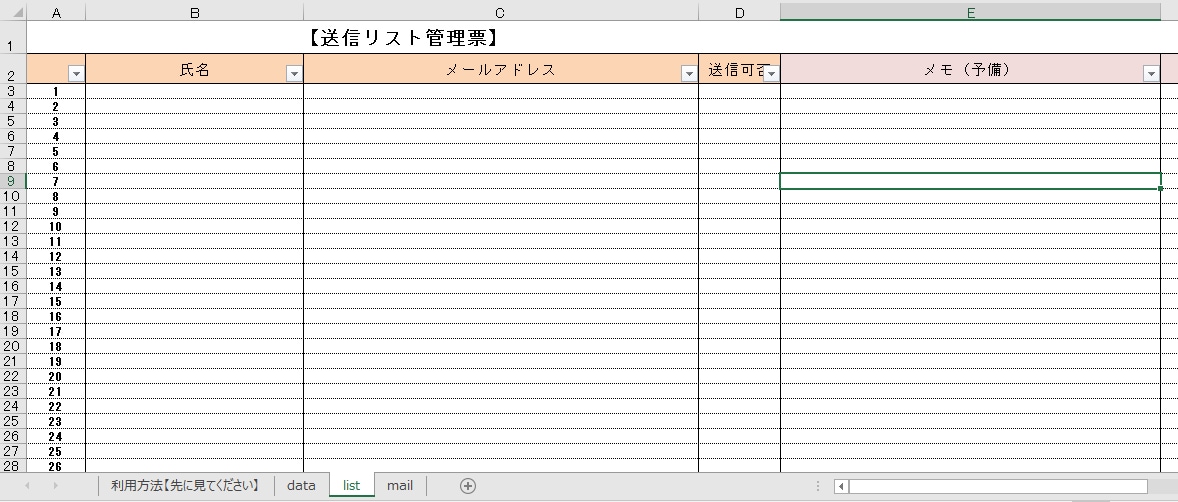Select row 28 header
Screen dimensions: 1178x502
point(13,466)
